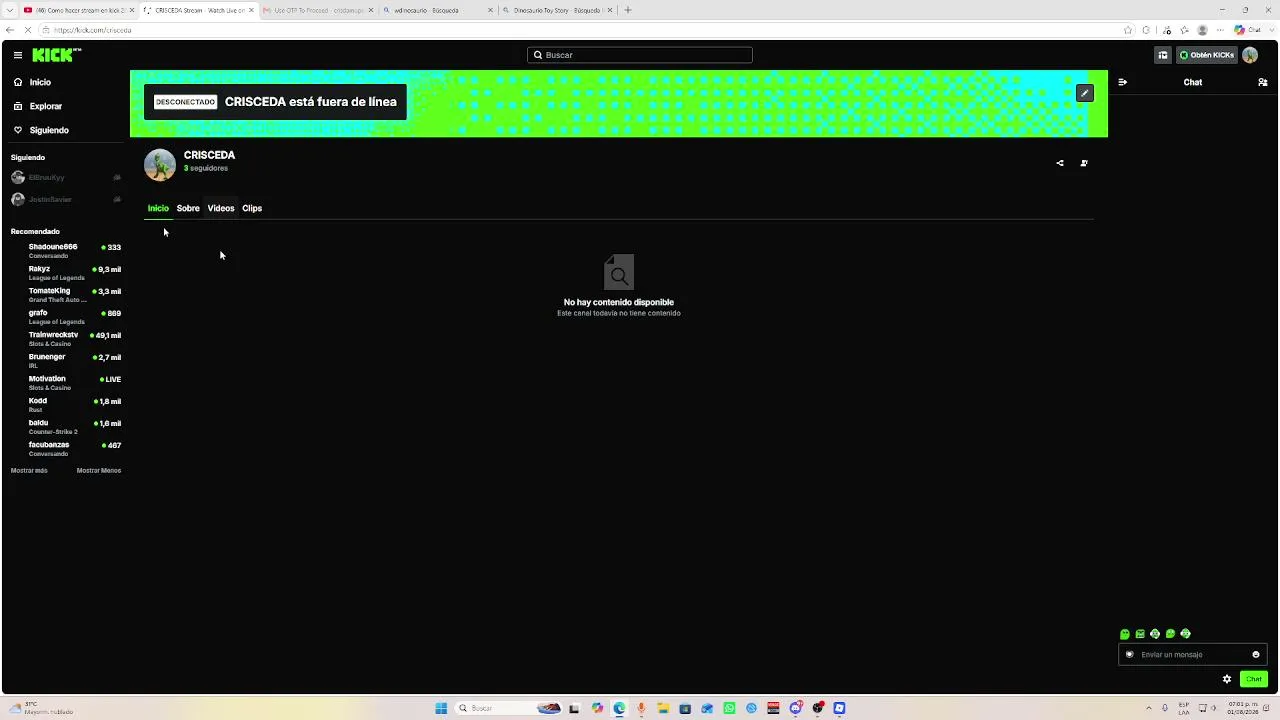Expand list with Mostrar más
The height and width of the screenshot is (720, 1280).
click(x=29, y=470)
